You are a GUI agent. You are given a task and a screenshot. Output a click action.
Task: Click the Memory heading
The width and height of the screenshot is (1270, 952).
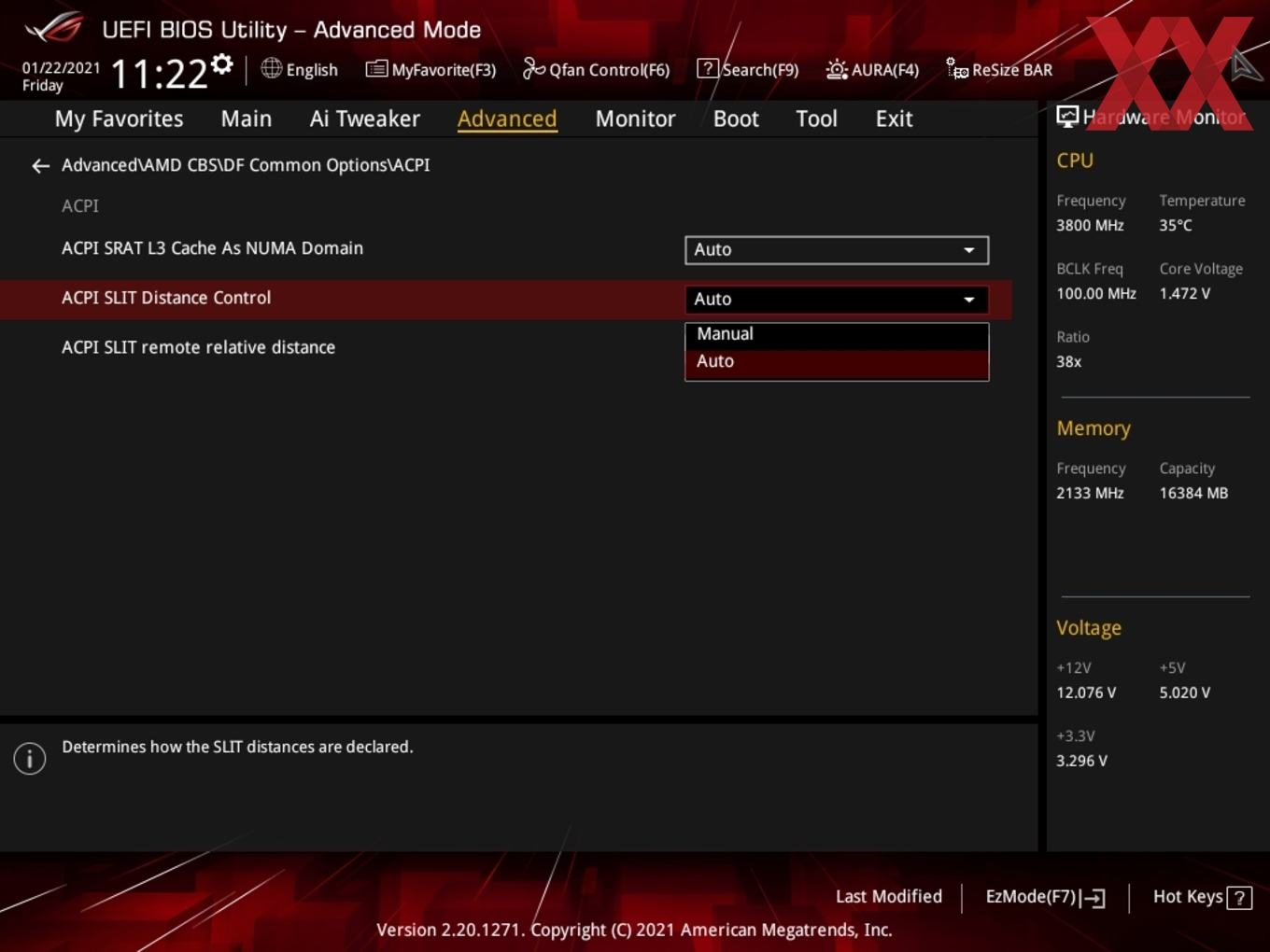coord(1094,428)
